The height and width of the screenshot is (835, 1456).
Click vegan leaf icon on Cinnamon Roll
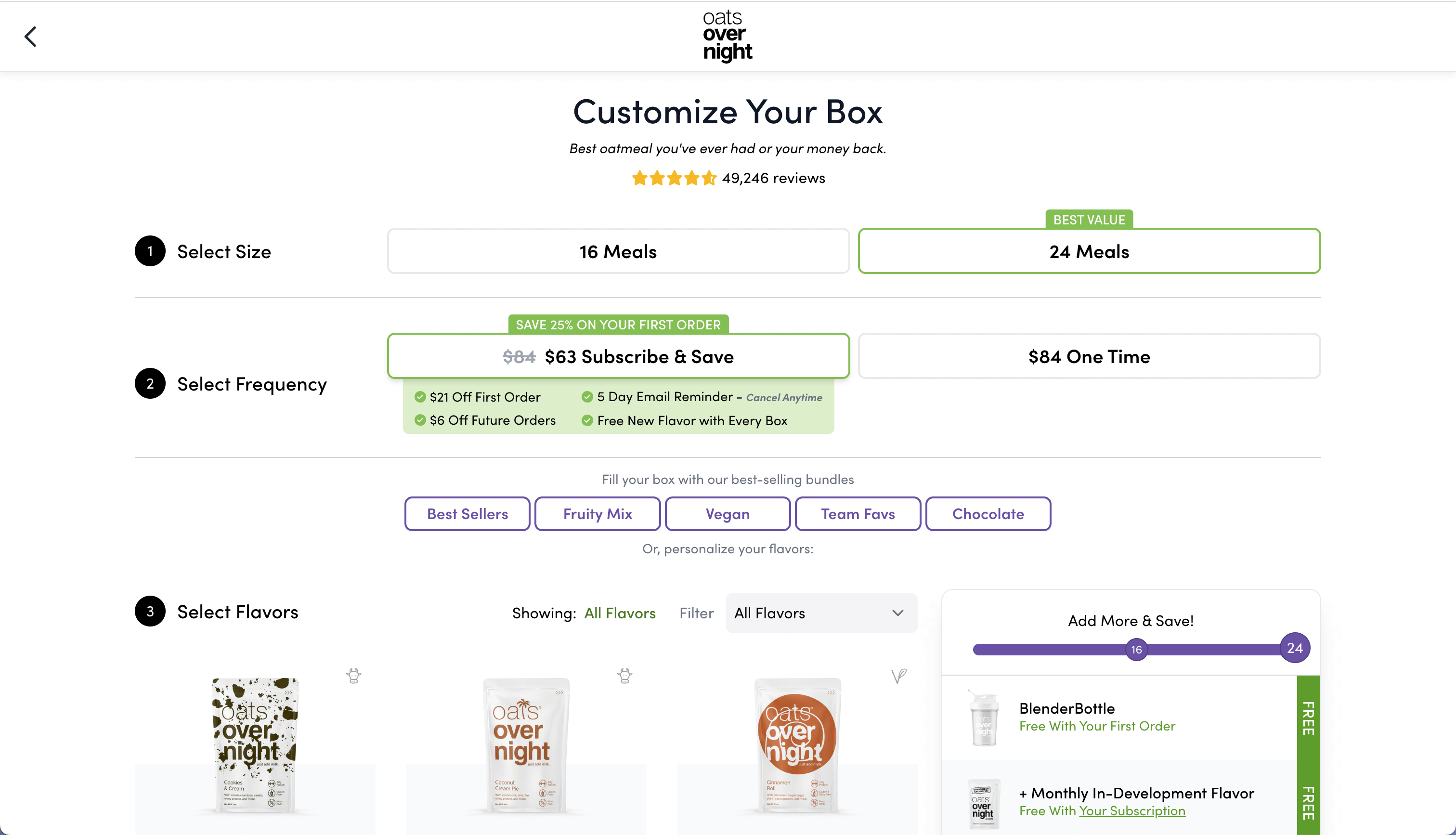pos(898,676)
